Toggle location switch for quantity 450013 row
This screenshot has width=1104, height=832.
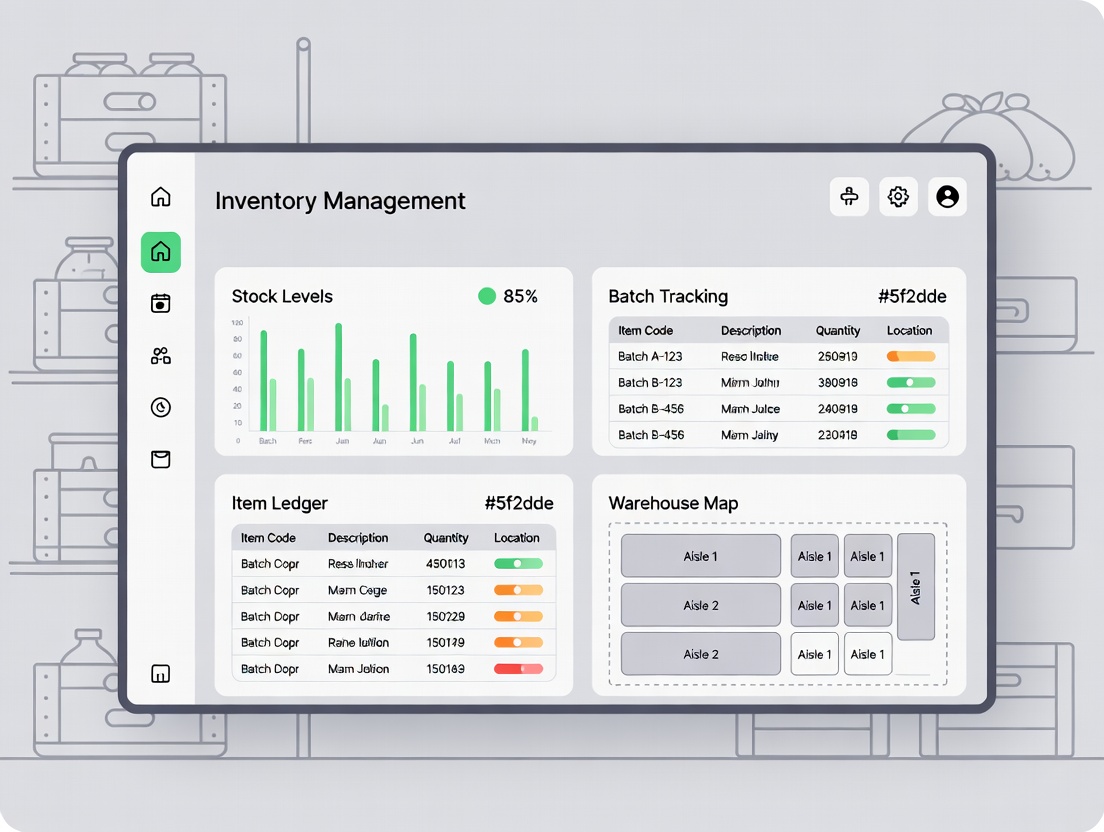coord(518,564)
